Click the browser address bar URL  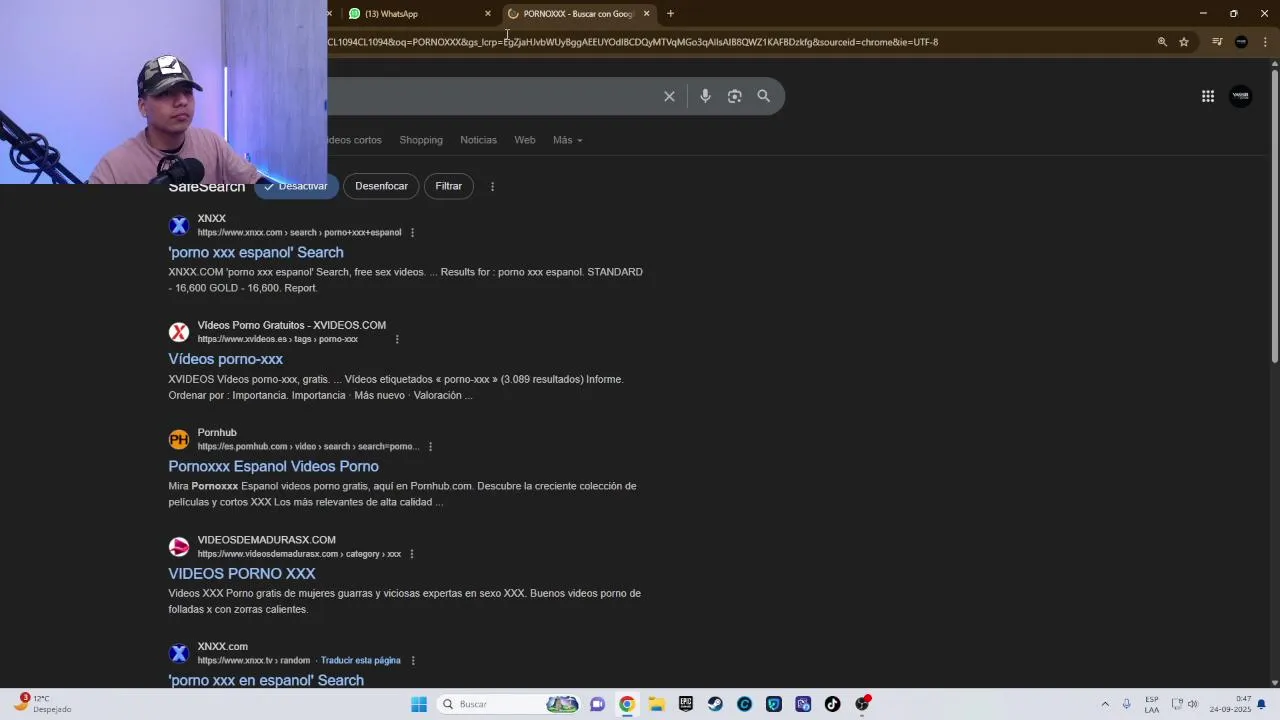click(632, 42)
